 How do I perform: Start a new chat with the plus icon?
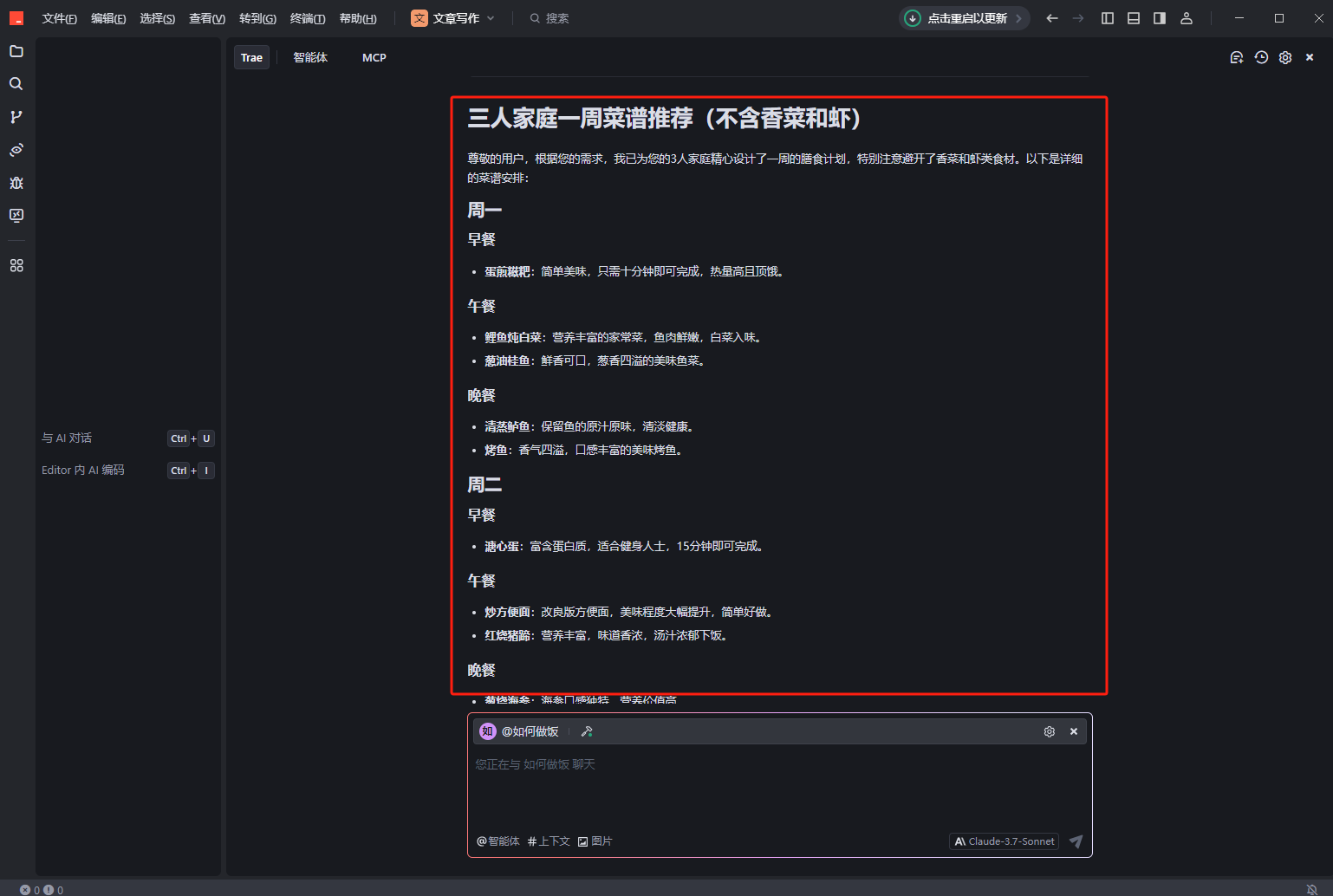[x=1237, y=57]
